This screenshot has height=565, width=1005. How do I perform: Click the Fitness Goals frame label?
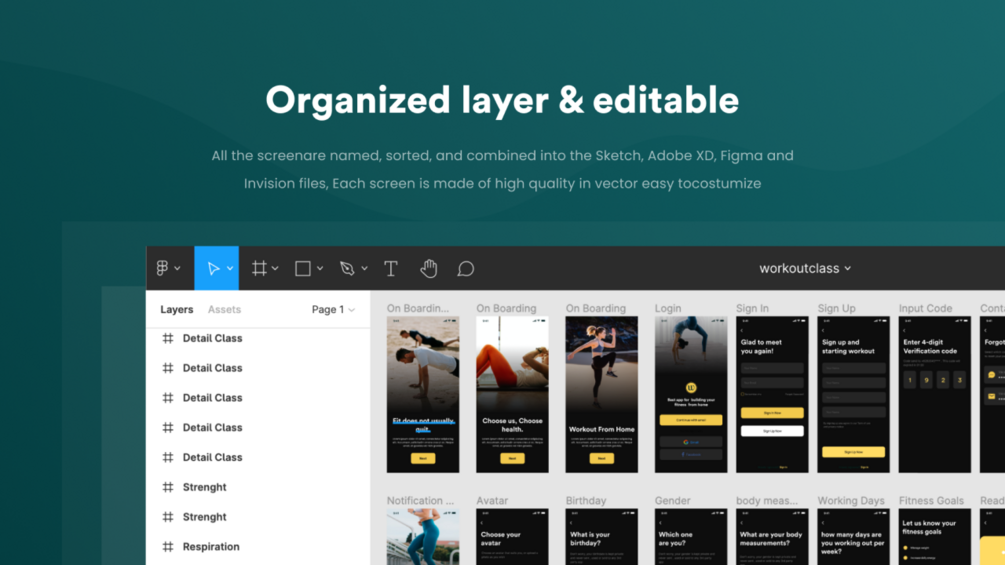pyautogui.click(x=931, y=500)
